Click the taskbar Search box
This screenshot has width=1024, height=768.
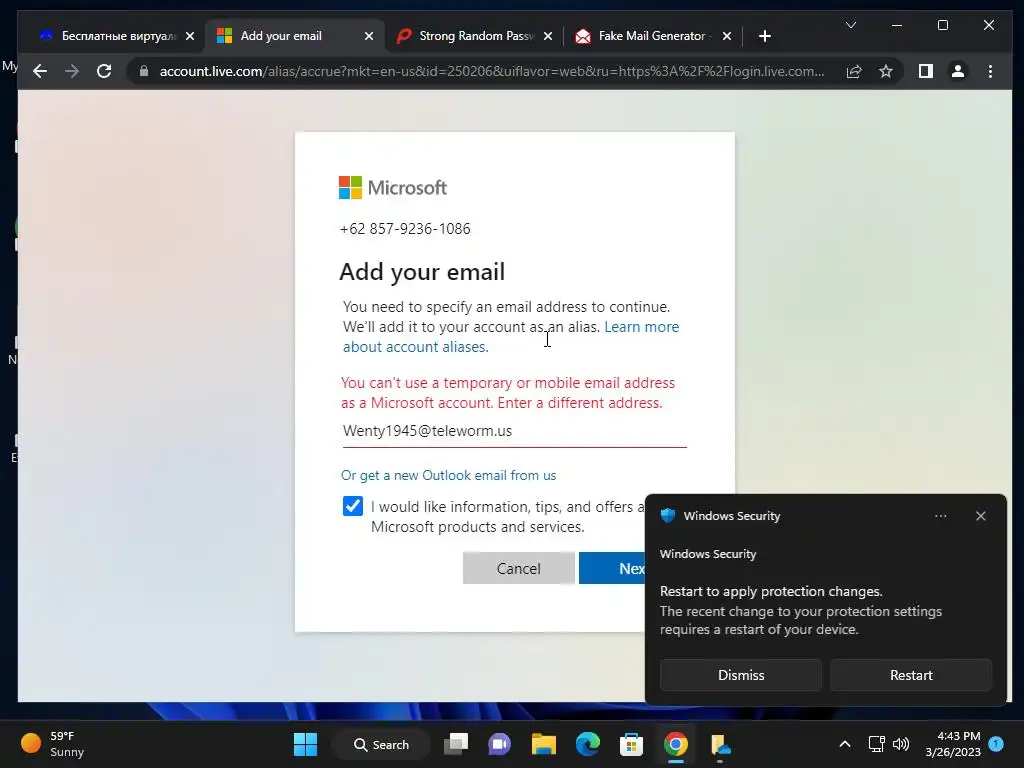pos(381,744)
